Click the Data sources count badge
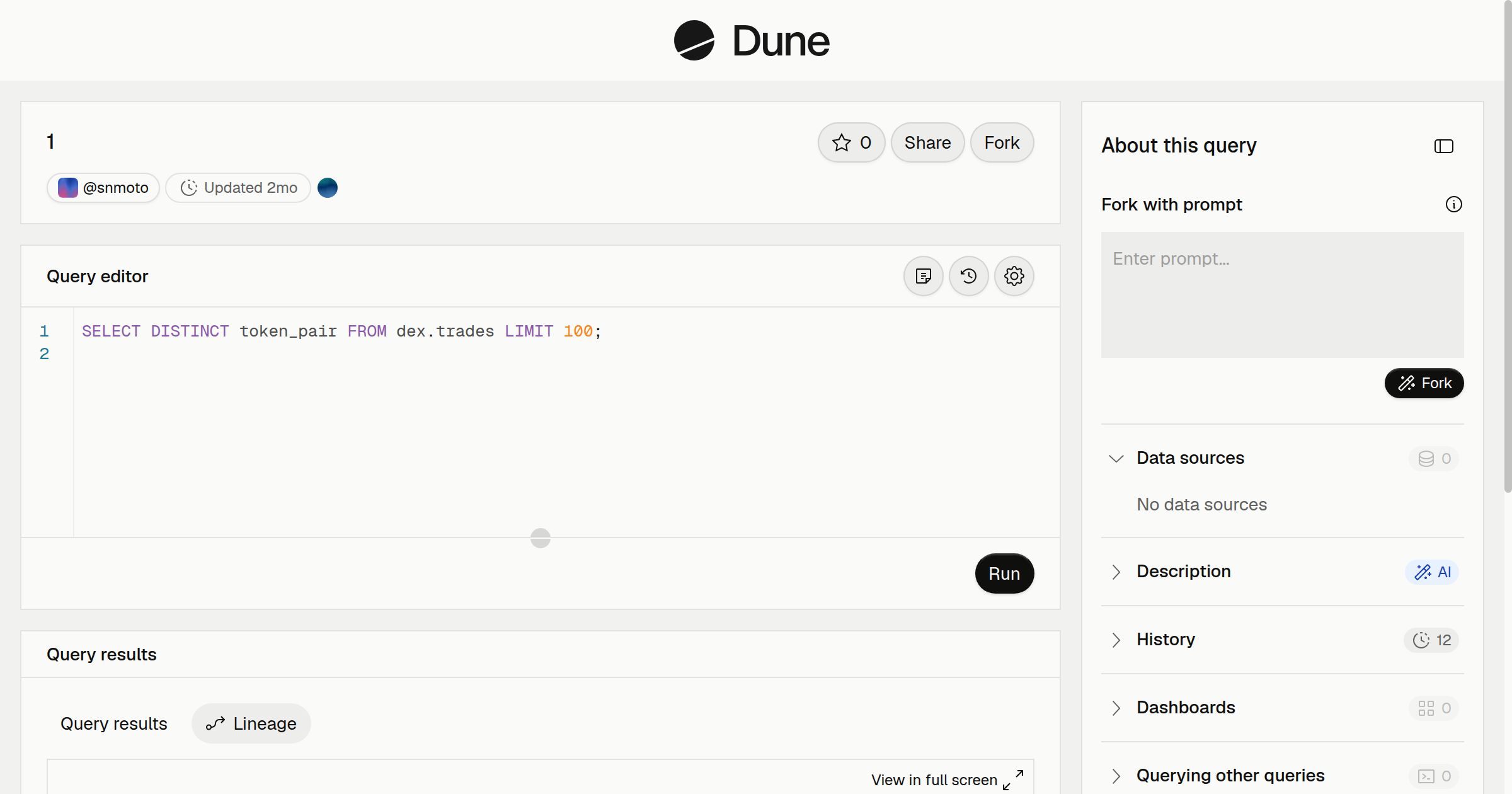 coord(1434,458)
